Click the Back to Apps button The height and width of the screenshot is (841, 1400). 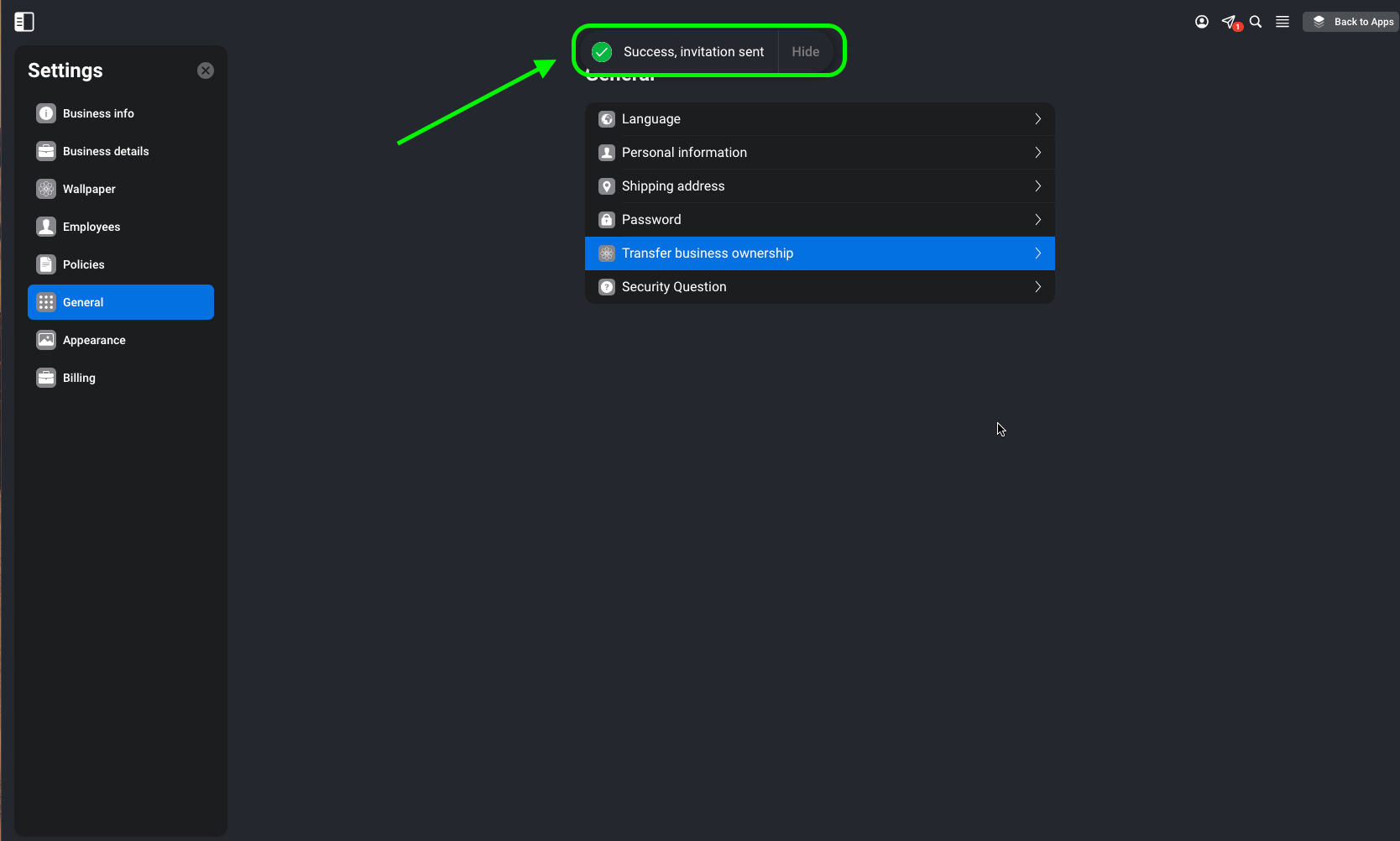point(1351,22)
